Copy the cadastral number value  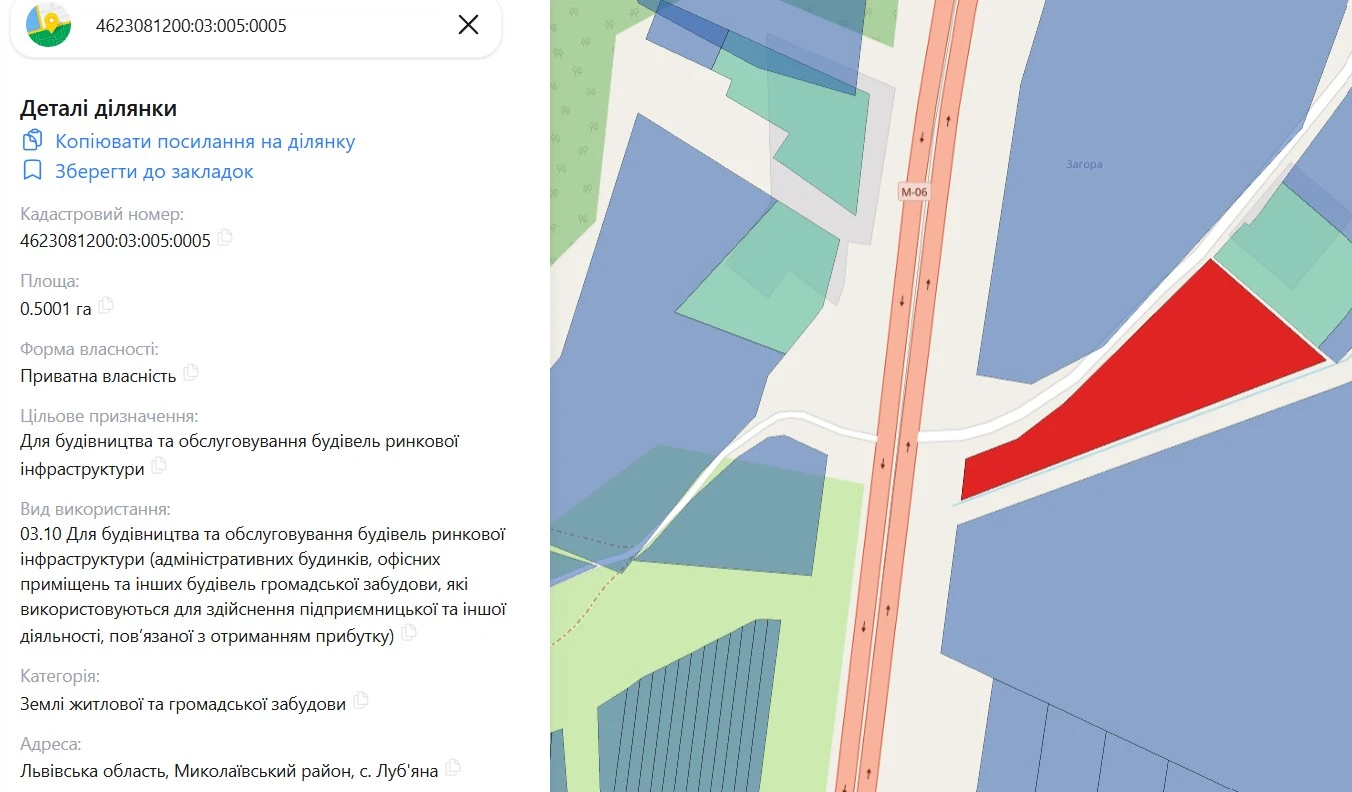coord(225,238)
